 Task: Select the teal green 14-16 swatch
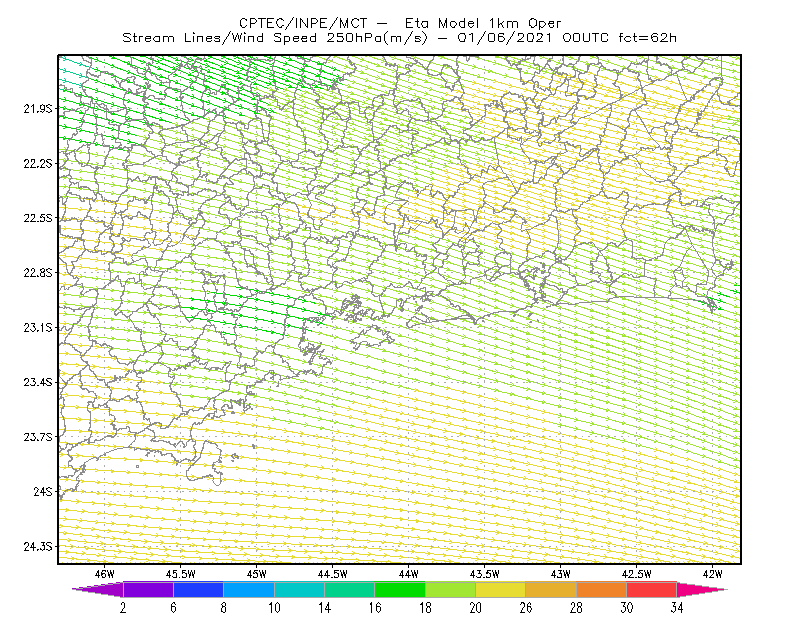(349, 589)
